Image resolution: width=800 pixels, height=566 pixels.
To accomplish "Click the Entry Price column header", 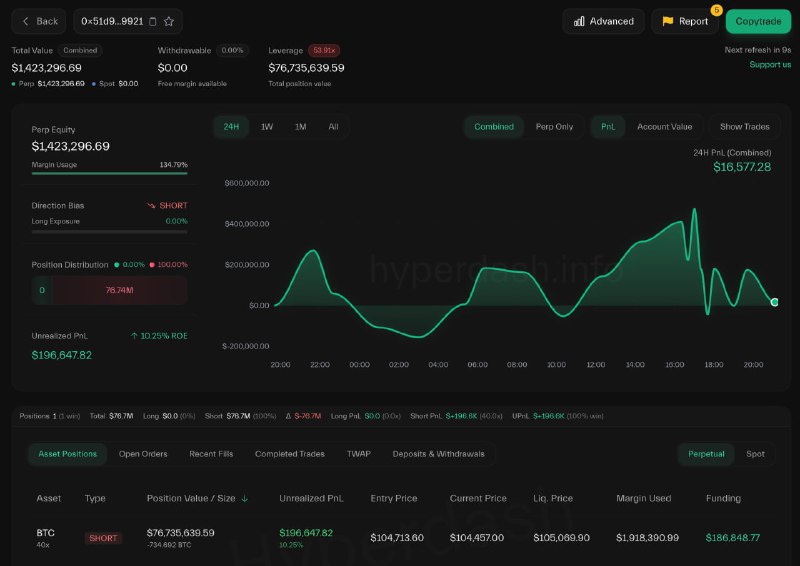I will 394,498.
